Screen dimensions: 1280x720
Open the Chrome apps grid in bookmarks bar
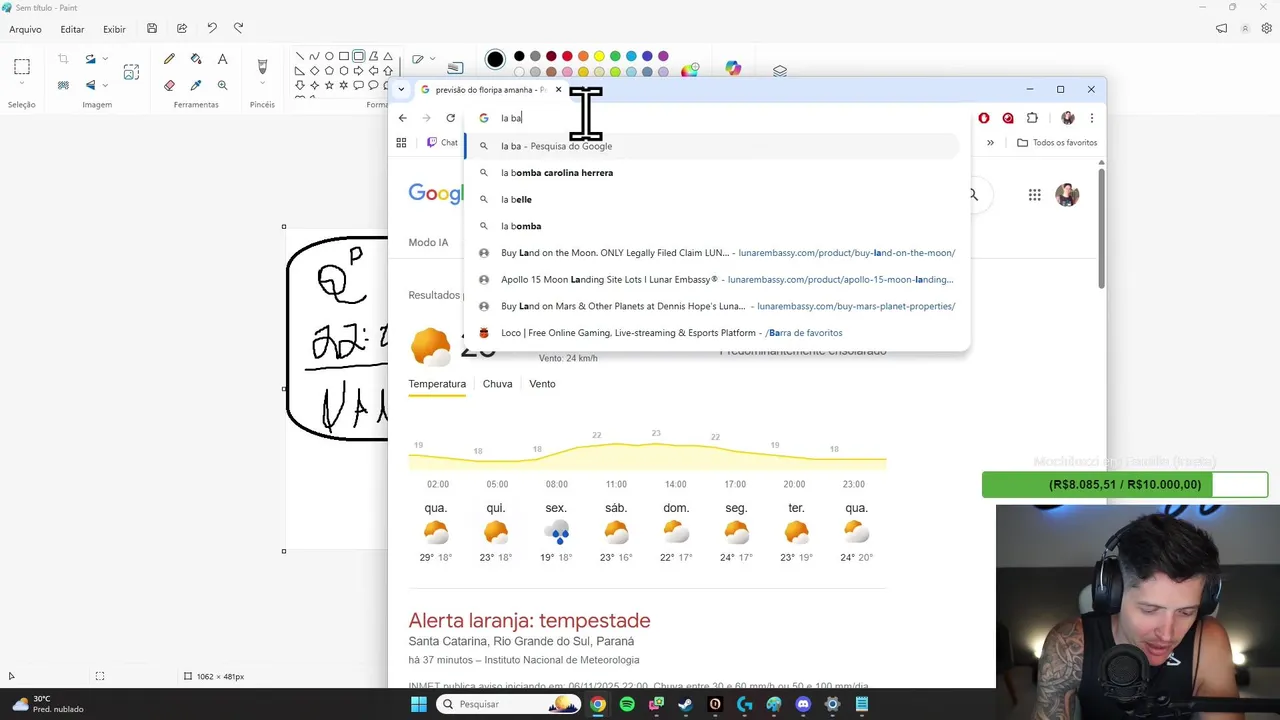pos(401,143)
